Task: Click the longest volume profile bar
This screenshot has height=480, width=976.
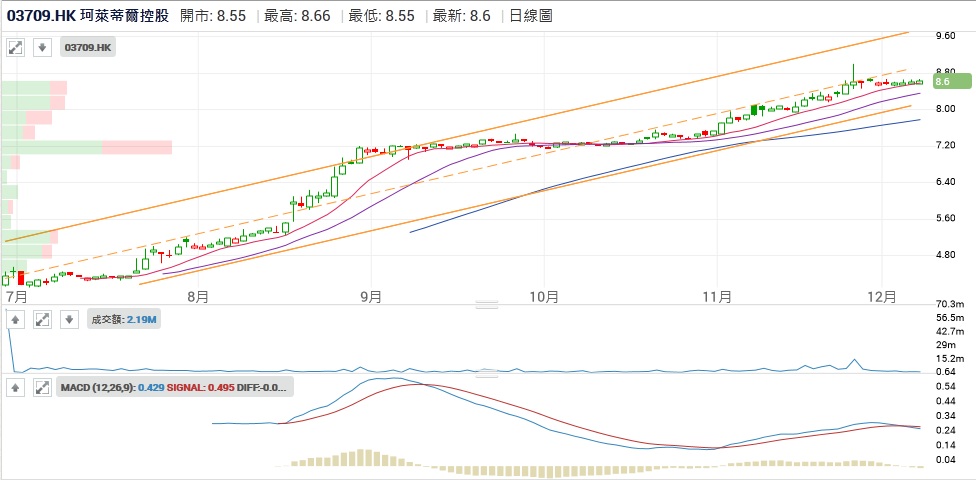Action: (87, 147)
